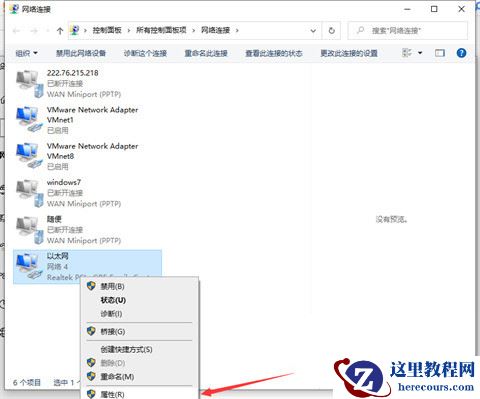Viewport: 480px width, 399px height.
Task: Click the 随便 connection name
Action: pyautogui.click(x=54, y=219)
